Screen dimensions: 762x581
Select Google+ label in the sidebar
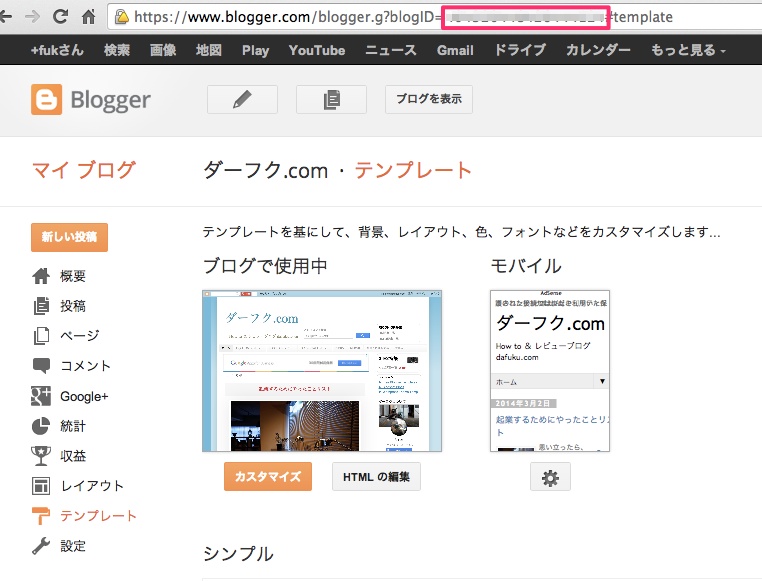[x=84, y=396]
